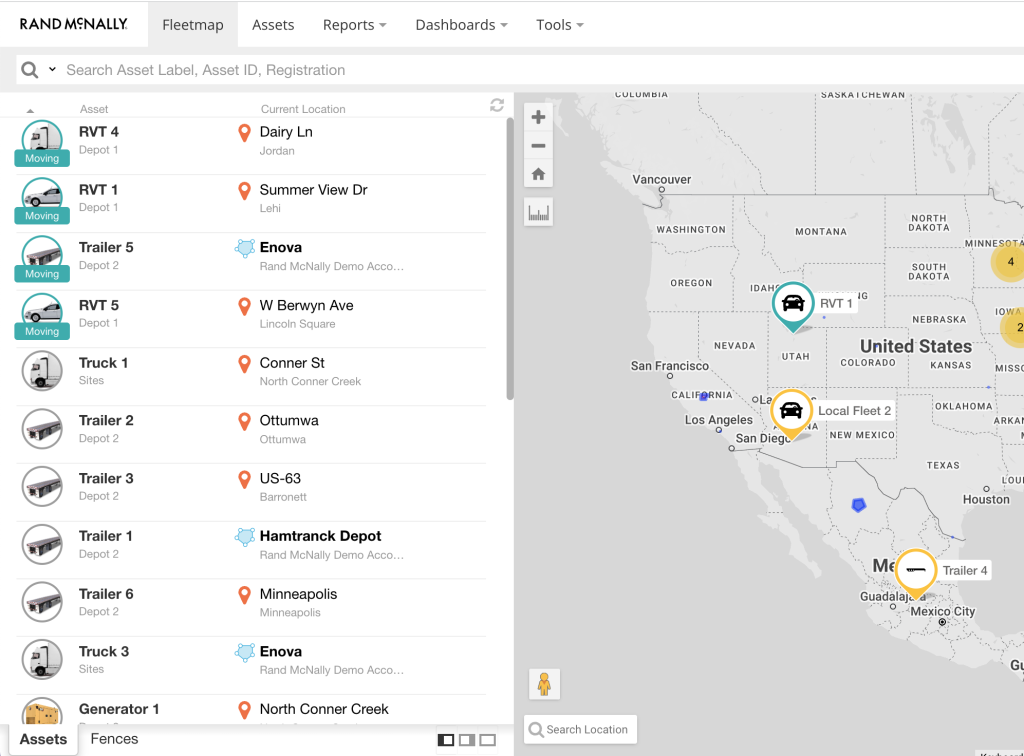
Task: Select the Trailer 6 asset name
Action: click(106, 594)
